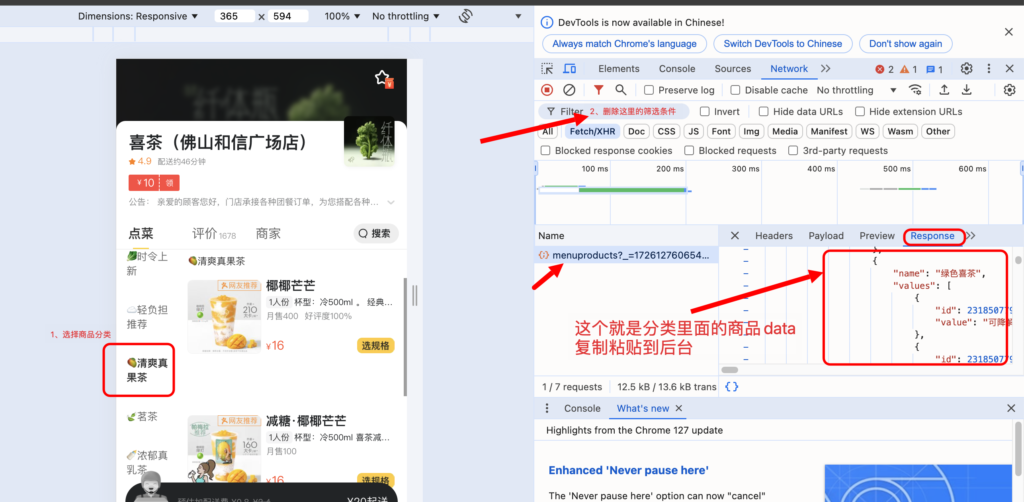Select the menuproducts request row
Viewport: 1024px width, 502px height.
[x=630, y=256]
